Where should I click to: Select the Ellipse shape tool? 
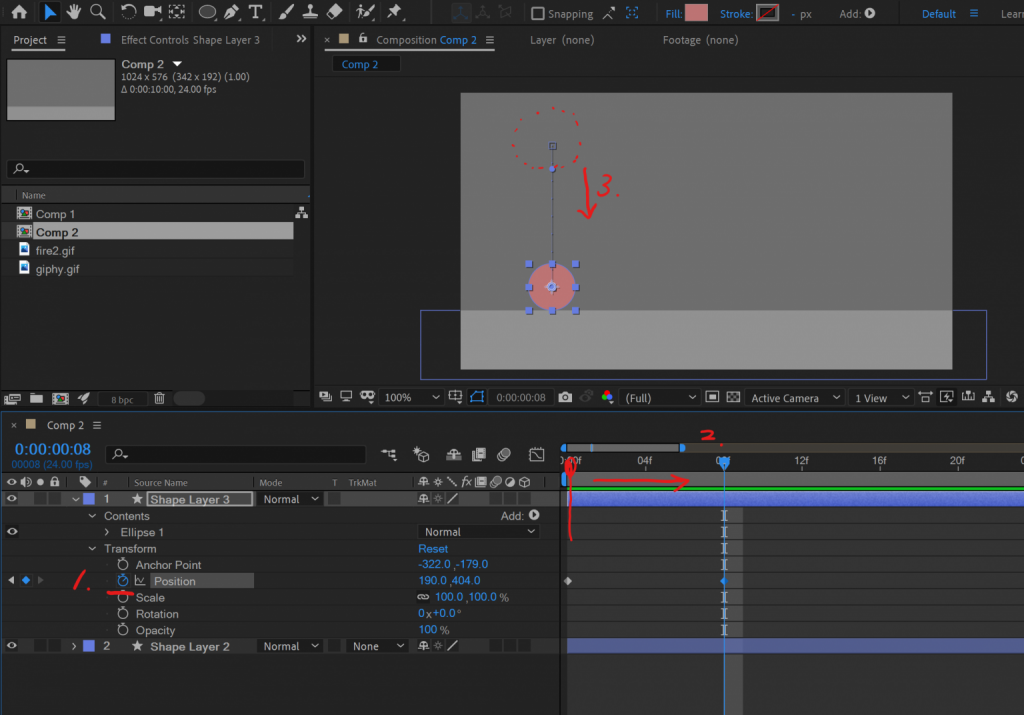207,12
